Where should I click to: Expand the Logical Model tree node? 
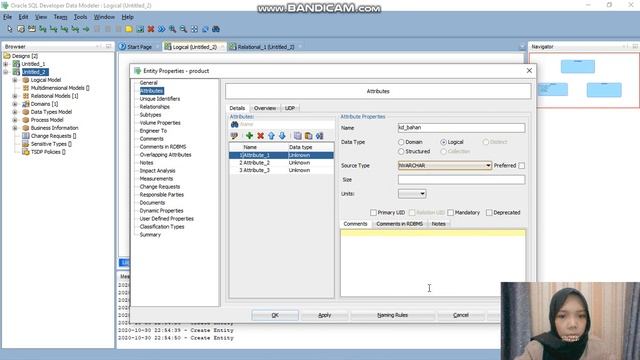pos(15,80)
